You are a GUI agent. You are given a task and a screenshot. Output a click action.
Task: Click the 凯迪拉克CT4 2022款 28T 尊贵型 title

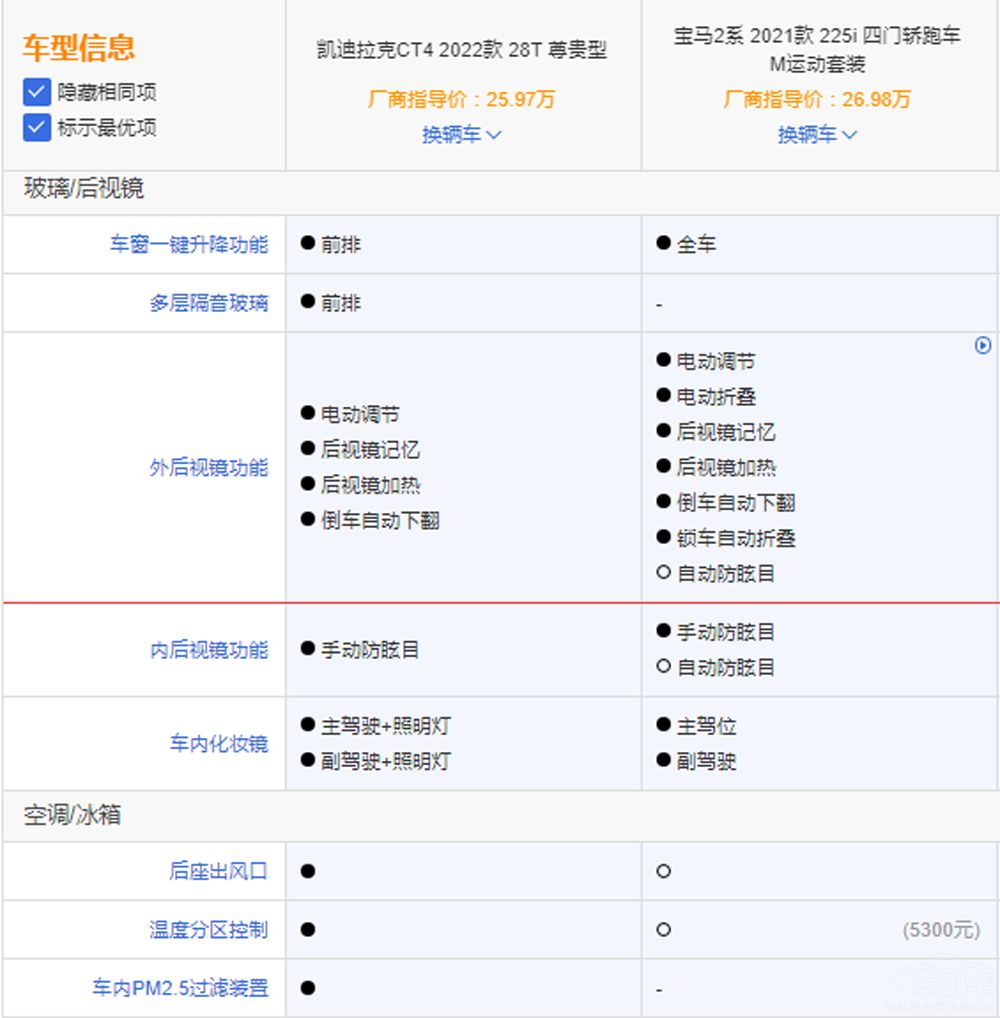[x=461, y=51]
